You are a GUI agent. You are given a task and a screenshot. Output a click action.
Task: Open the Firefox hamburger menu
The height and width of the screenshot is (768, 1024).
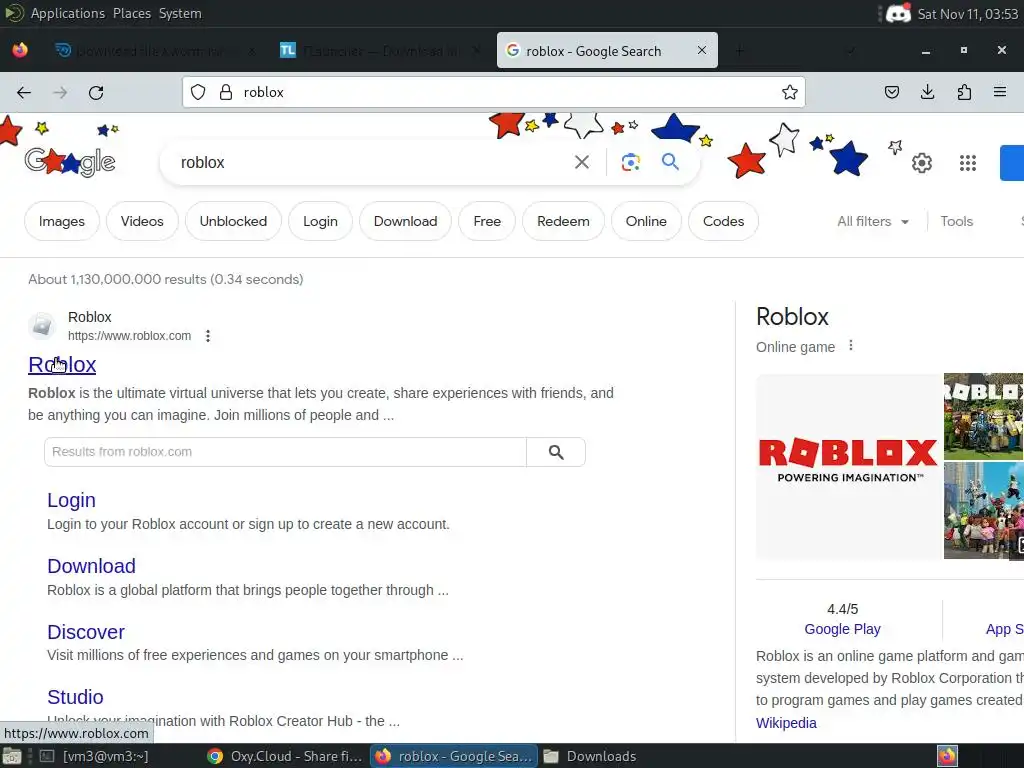(1000, 92)
